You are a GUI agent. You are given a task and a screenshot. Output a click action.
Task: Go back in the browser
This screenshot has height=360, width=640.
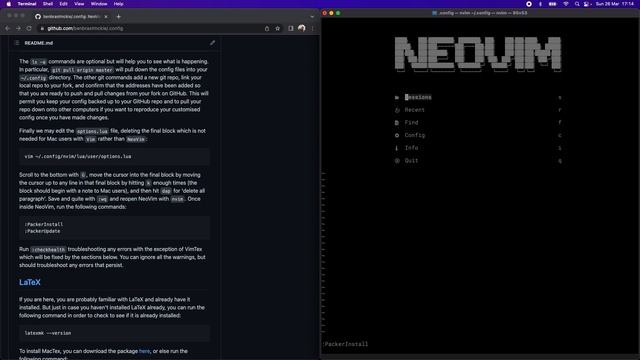tap(7, 29)
